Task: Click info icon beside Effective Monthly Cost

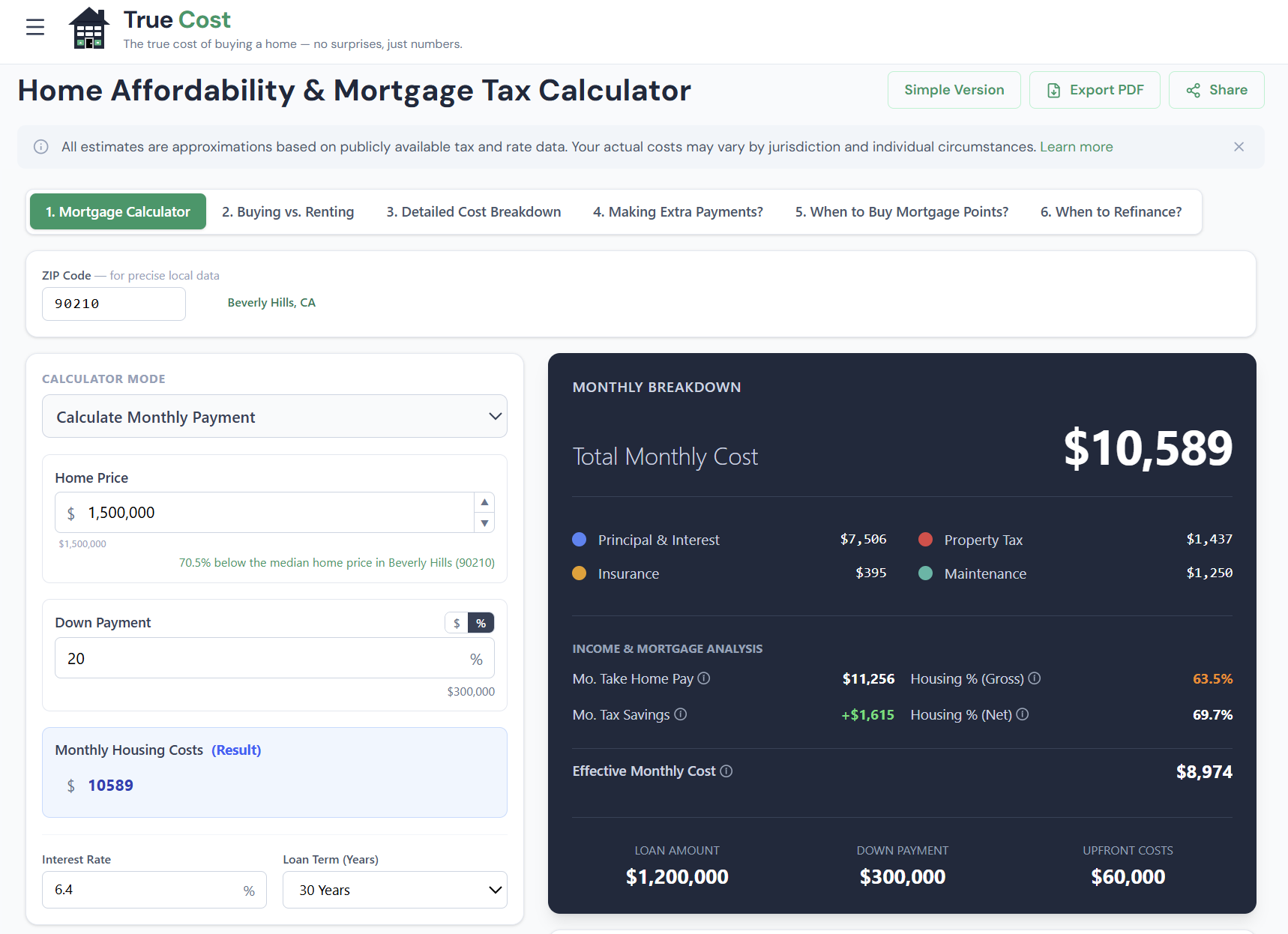Action: [726, 771]
